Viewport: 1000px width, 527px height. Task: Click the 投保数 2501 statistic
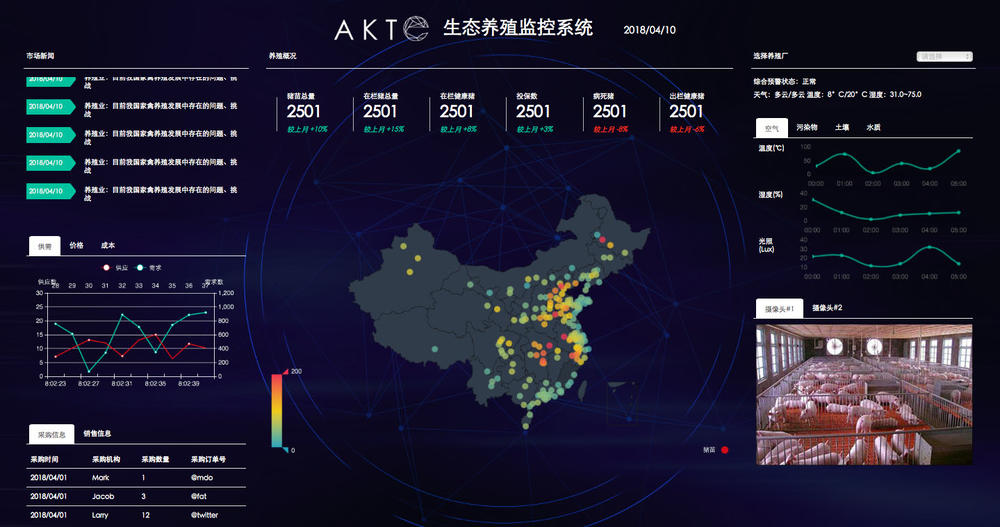point(533,111)
